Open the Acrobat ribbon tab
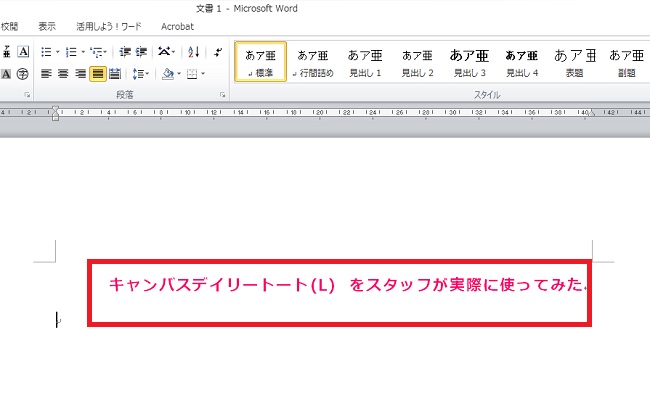Viewport: 650px width, 398px height. tap(177, 27)
